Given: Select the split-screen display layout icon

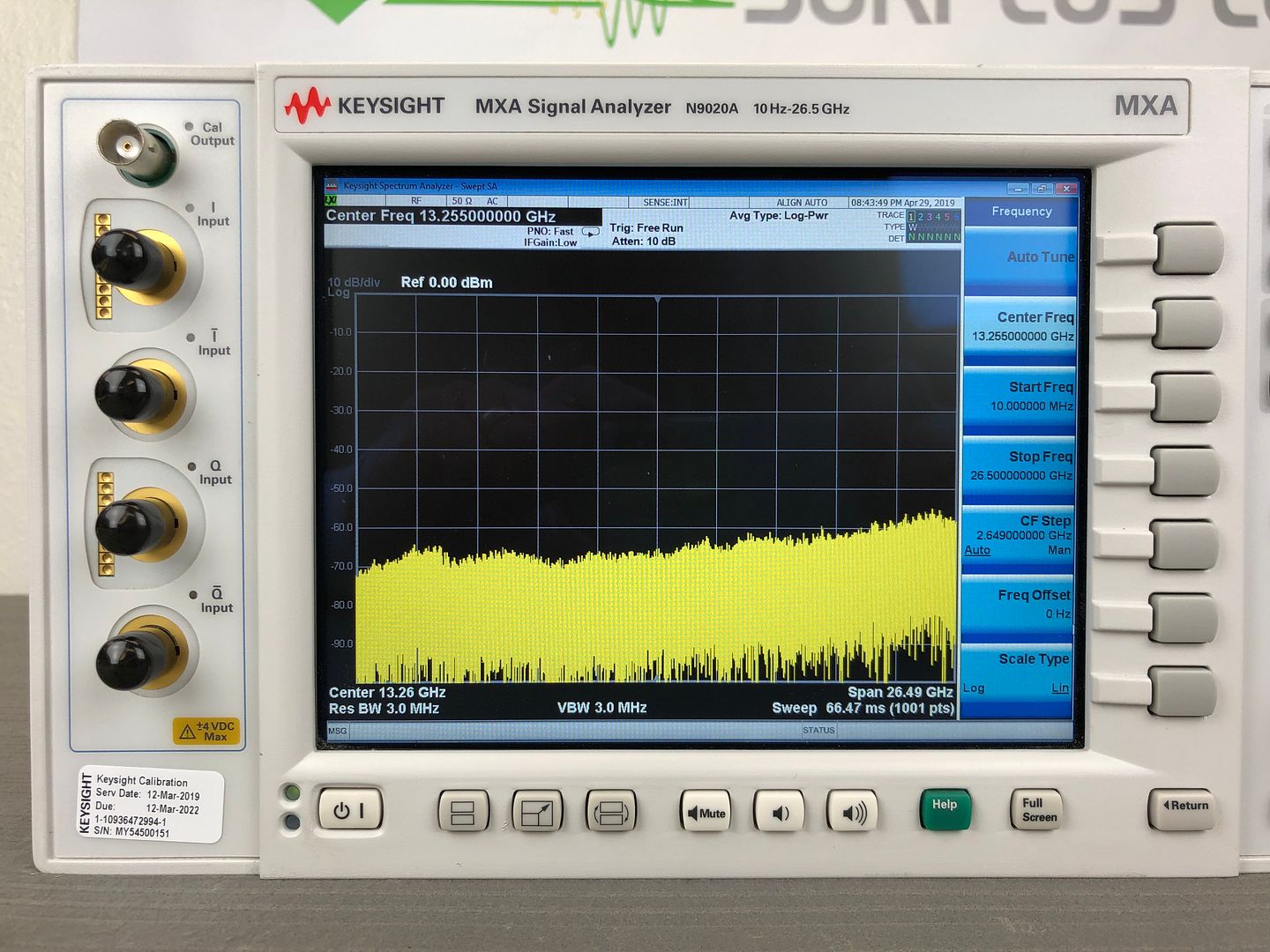Looking at the screenshot, I should point(465,812).
